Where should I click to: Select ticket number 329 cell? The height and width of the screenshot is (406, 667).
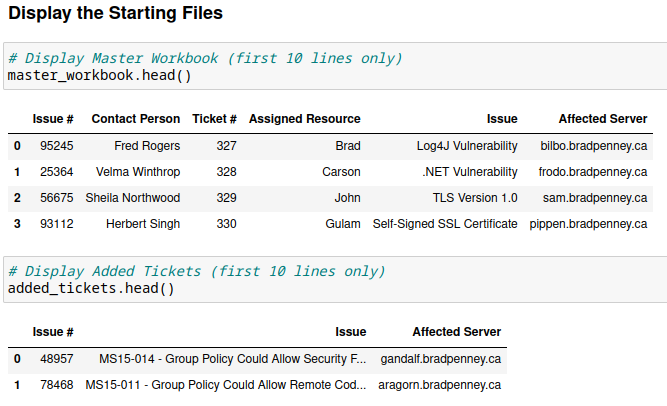pyautogui.click(x=226, y=198)
